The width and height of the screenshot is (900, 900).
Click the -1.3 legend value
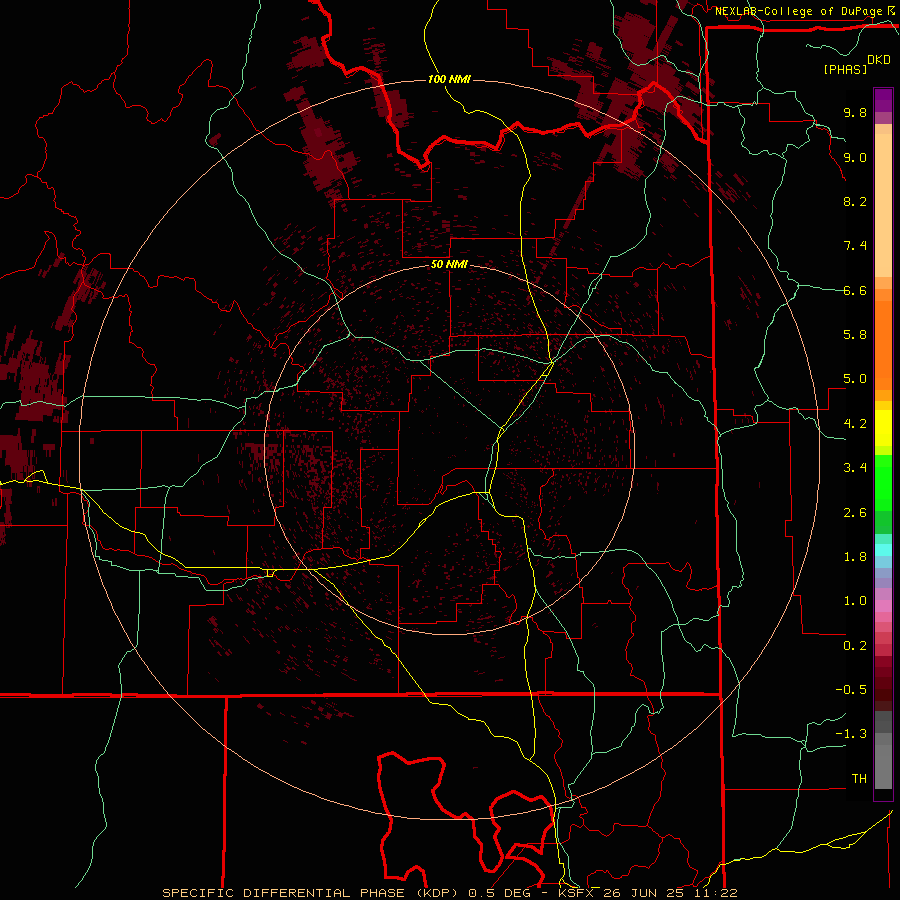point(851,734)
